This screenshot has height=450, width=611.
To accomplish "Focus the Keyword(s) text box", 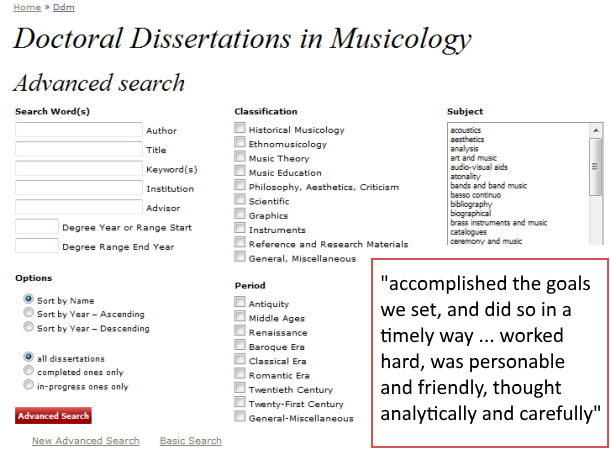I will [79, 168].
